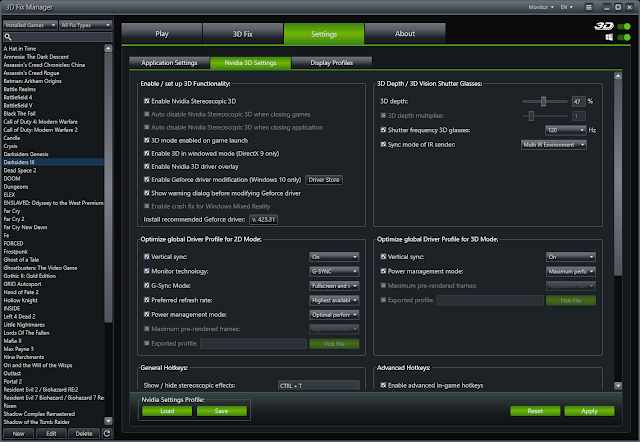640x442 pixels.
Task: Open the Installed Games dropdown
Action: coord(30,25)
